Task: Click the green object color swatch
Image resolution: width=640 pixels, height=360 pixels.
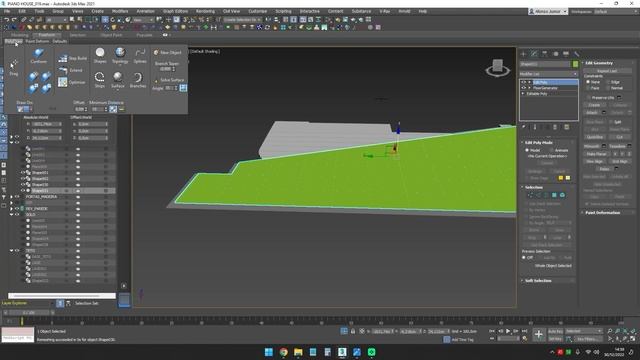Action: [x=576, y=64]
